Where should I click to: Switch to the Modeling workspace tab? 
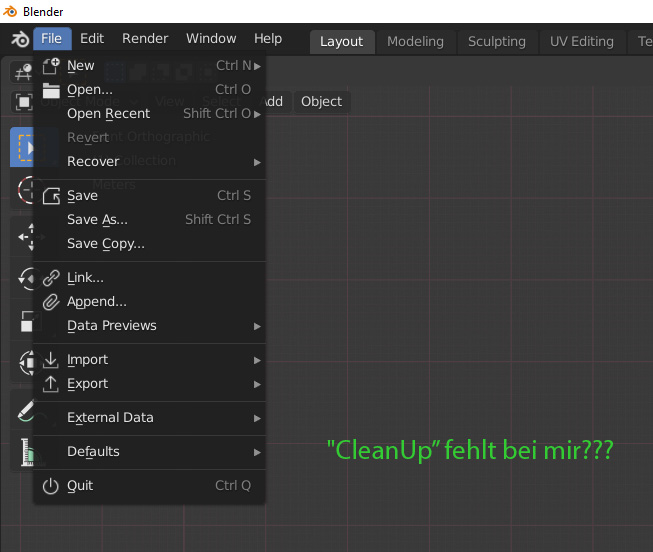(415, 42)
